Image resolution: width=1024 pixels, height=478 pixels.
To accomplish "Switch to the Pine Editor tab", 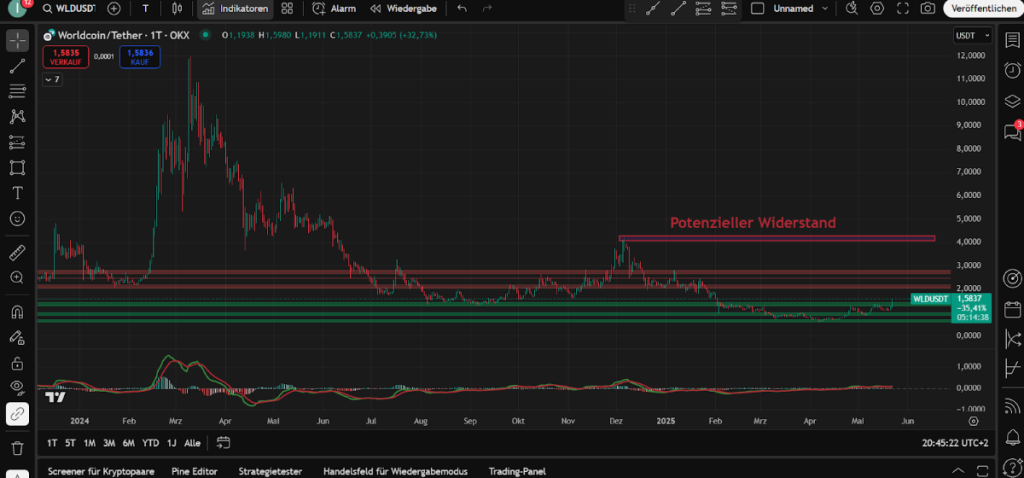I will point(196,470).
